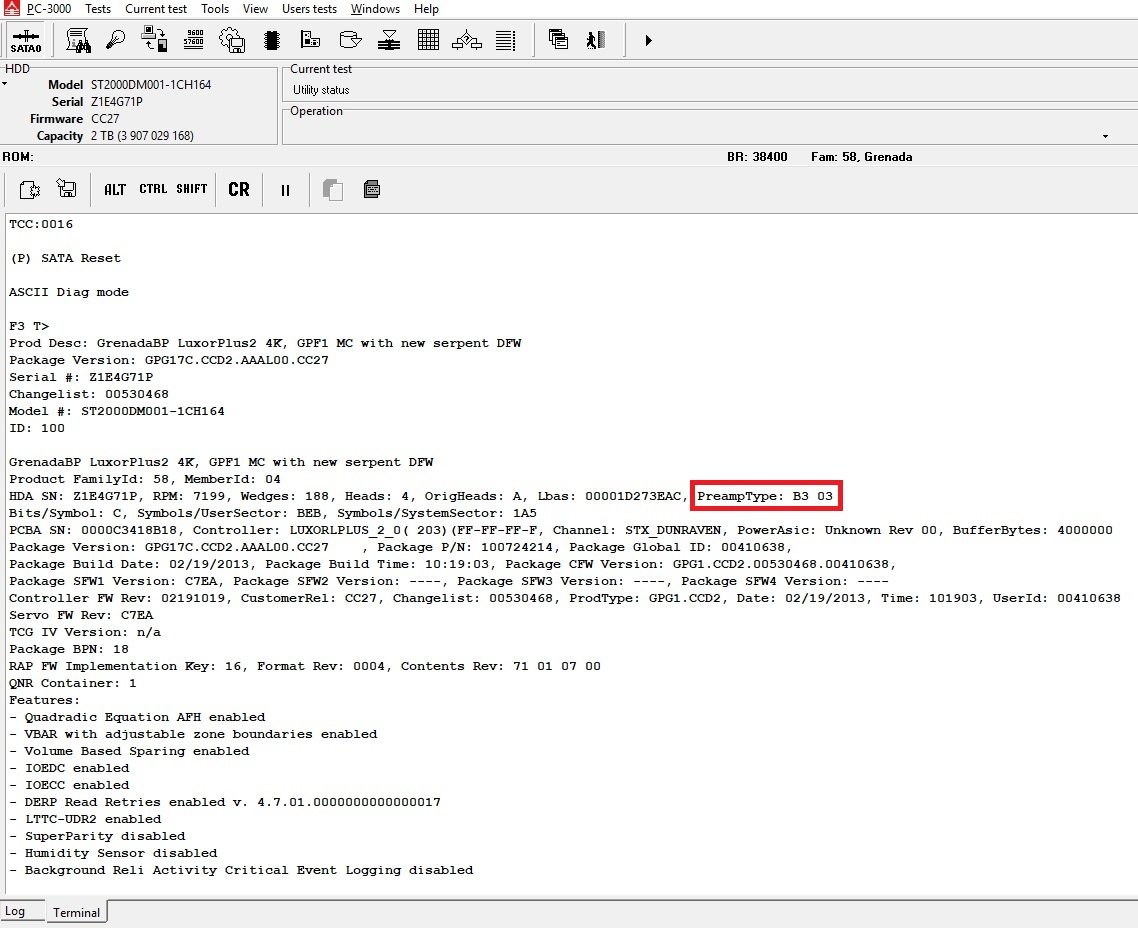
Task: Toggle the ALT key modifier
Action: (115, 189)
